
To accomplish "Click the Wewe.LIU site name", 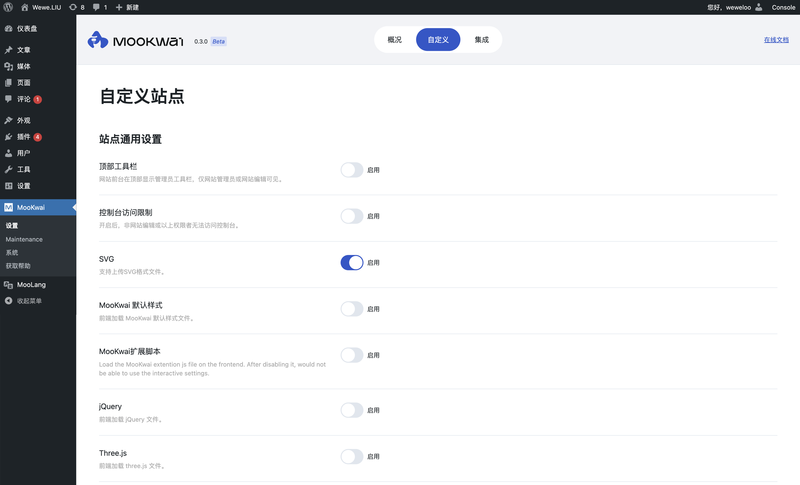I will pyautogui.click(x=46, y=7).
